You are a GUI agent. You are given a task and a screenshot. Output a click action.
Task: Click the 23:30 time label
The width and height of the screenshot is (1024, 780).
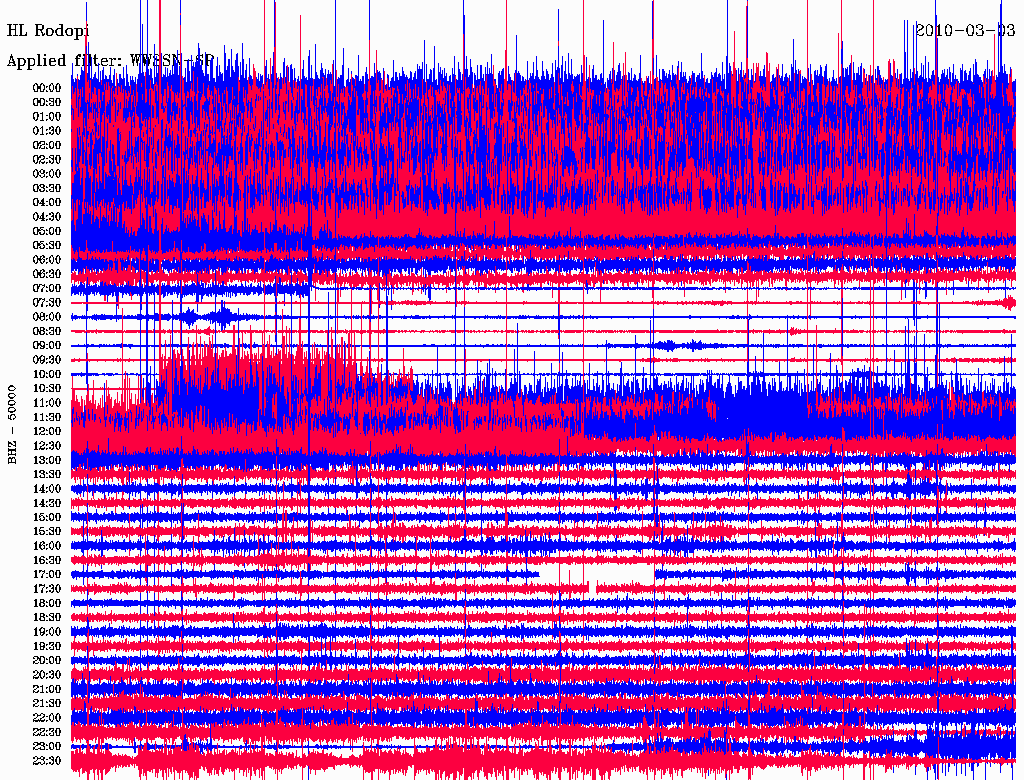[x=47, y=761]
